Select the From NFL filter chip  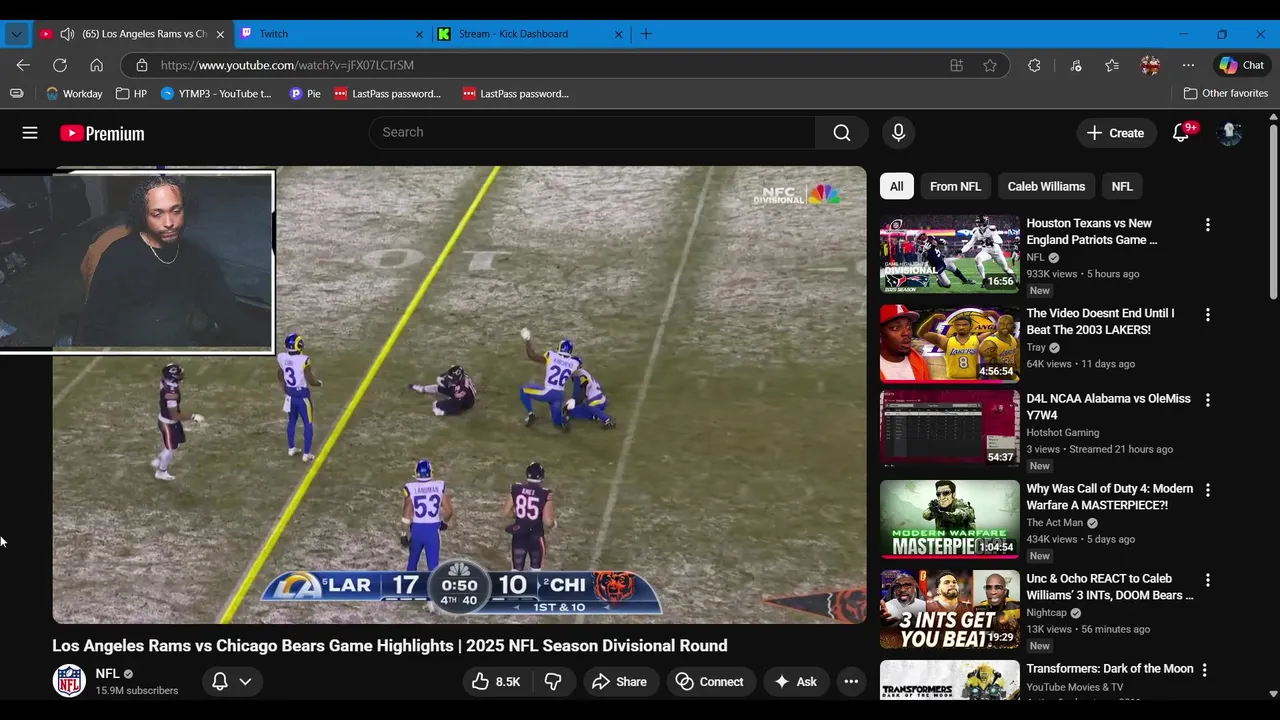click(x=955, y=186)
